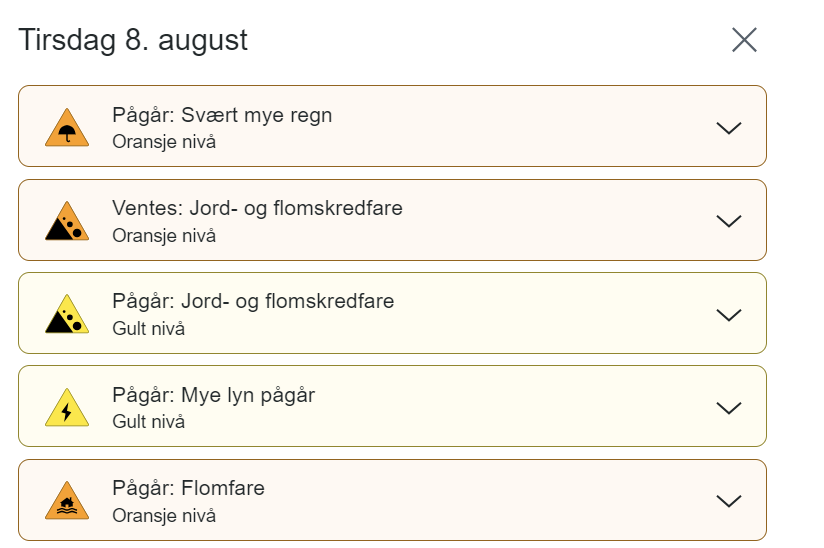Expand the Ventes: Jord- og flomskredfare chevron
824x548 pixels.
click(729, 221)
